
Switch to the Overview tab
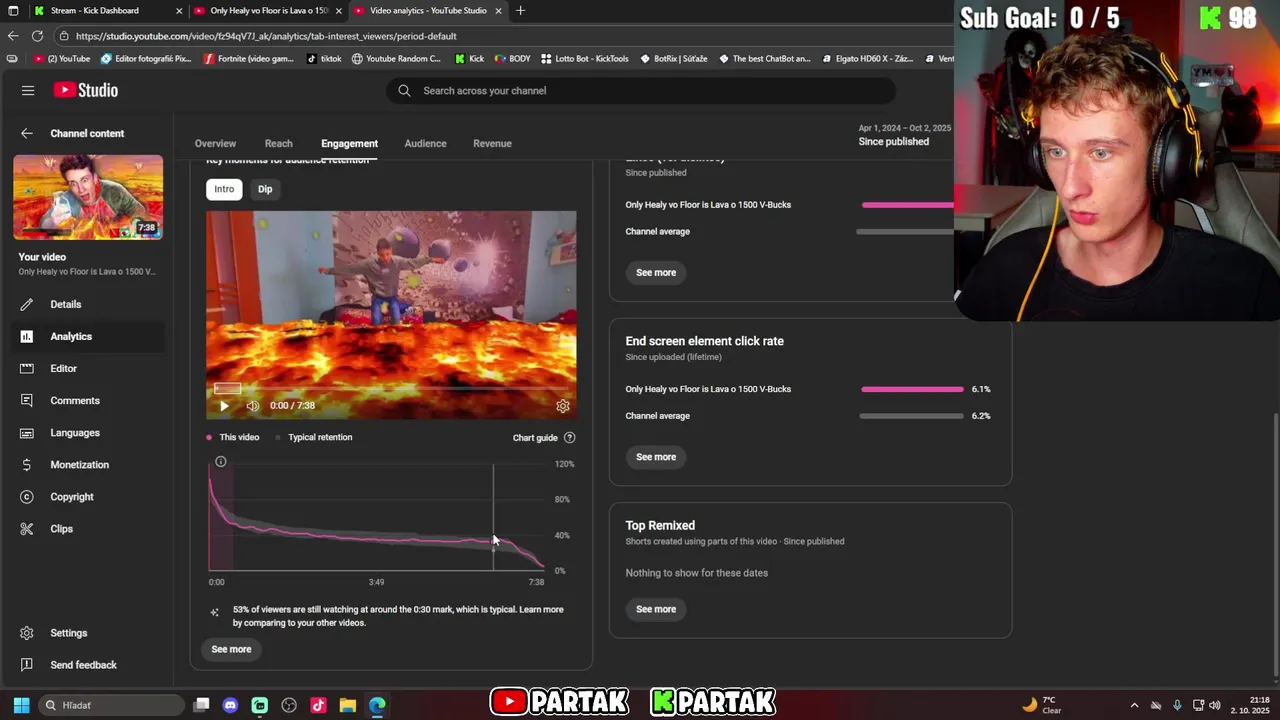[215, 143]
